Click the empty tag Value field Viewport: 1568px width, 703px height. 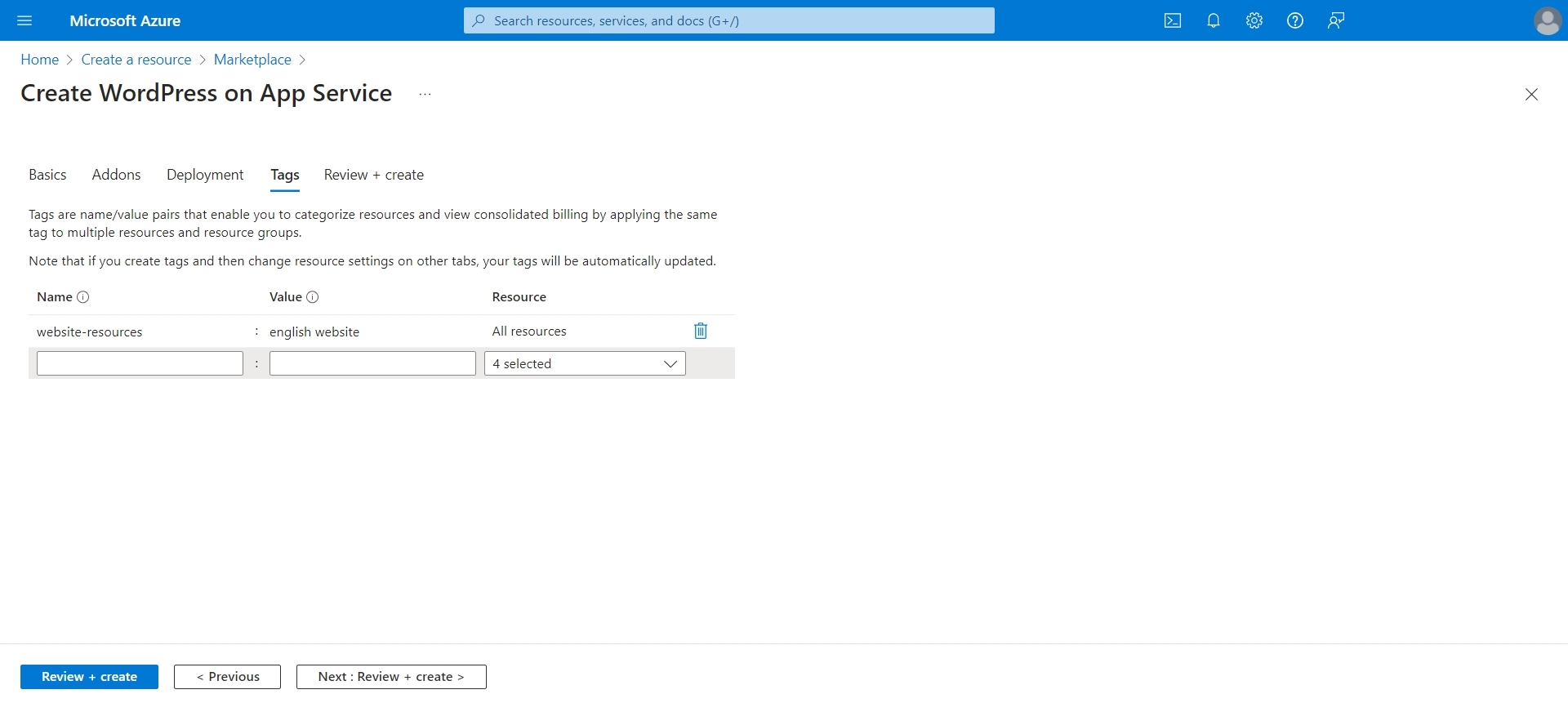(372, 363)
